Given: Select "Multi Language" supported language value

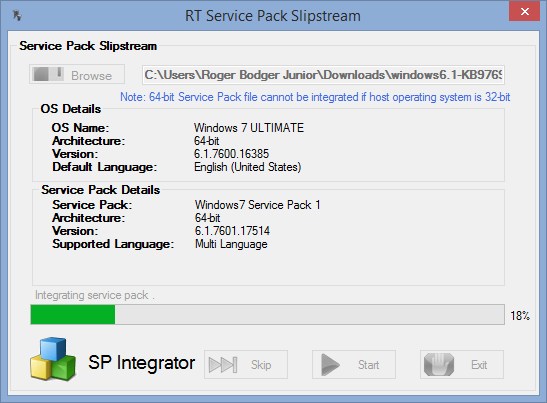Looking at the screenshot, I should [231, 244].
